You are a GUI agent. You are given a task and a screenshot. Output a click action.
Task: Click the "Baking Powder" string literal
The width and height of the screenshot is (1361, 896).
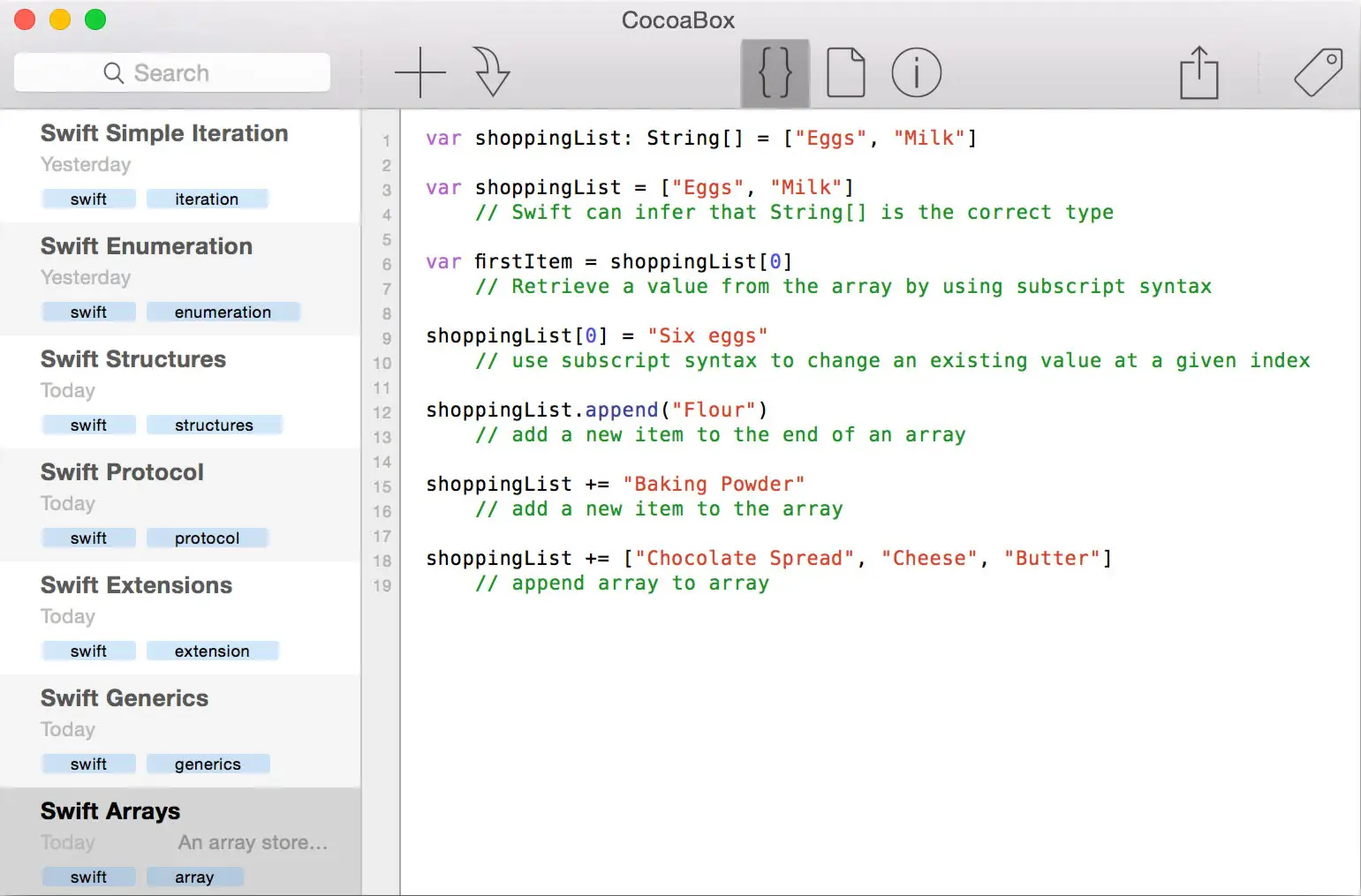(x=714, y=485)
